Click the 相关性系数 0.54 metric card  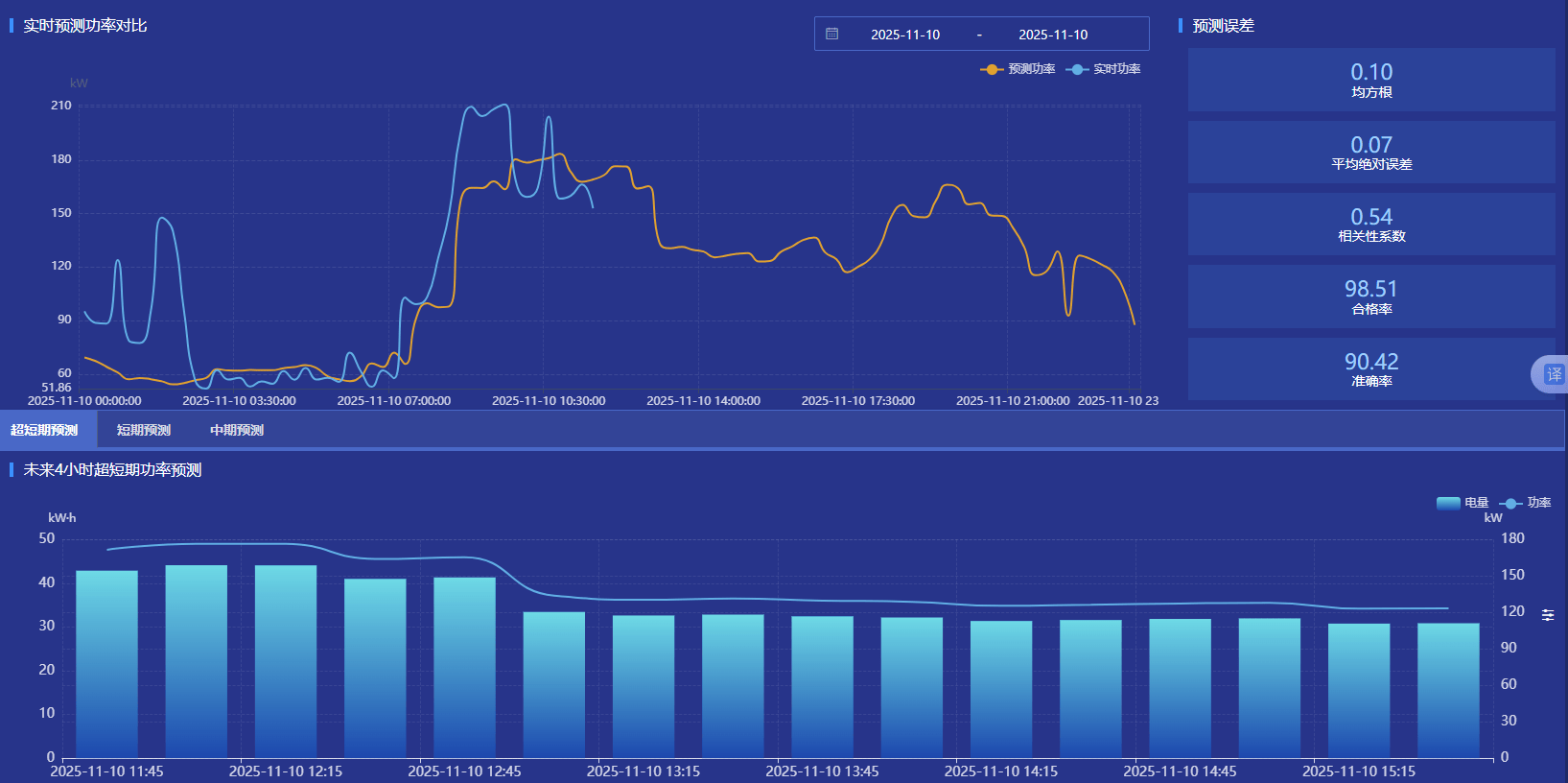coord(1370,225)
